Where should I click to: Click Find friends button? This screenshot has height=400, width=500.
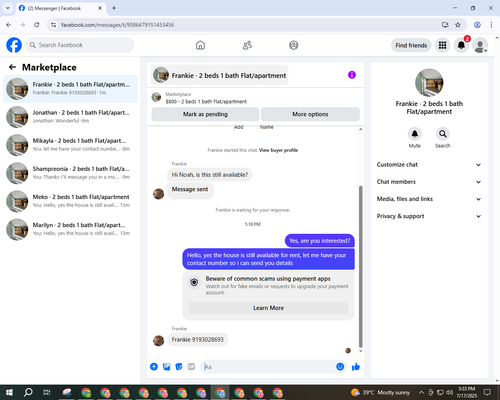click(411, 45)
